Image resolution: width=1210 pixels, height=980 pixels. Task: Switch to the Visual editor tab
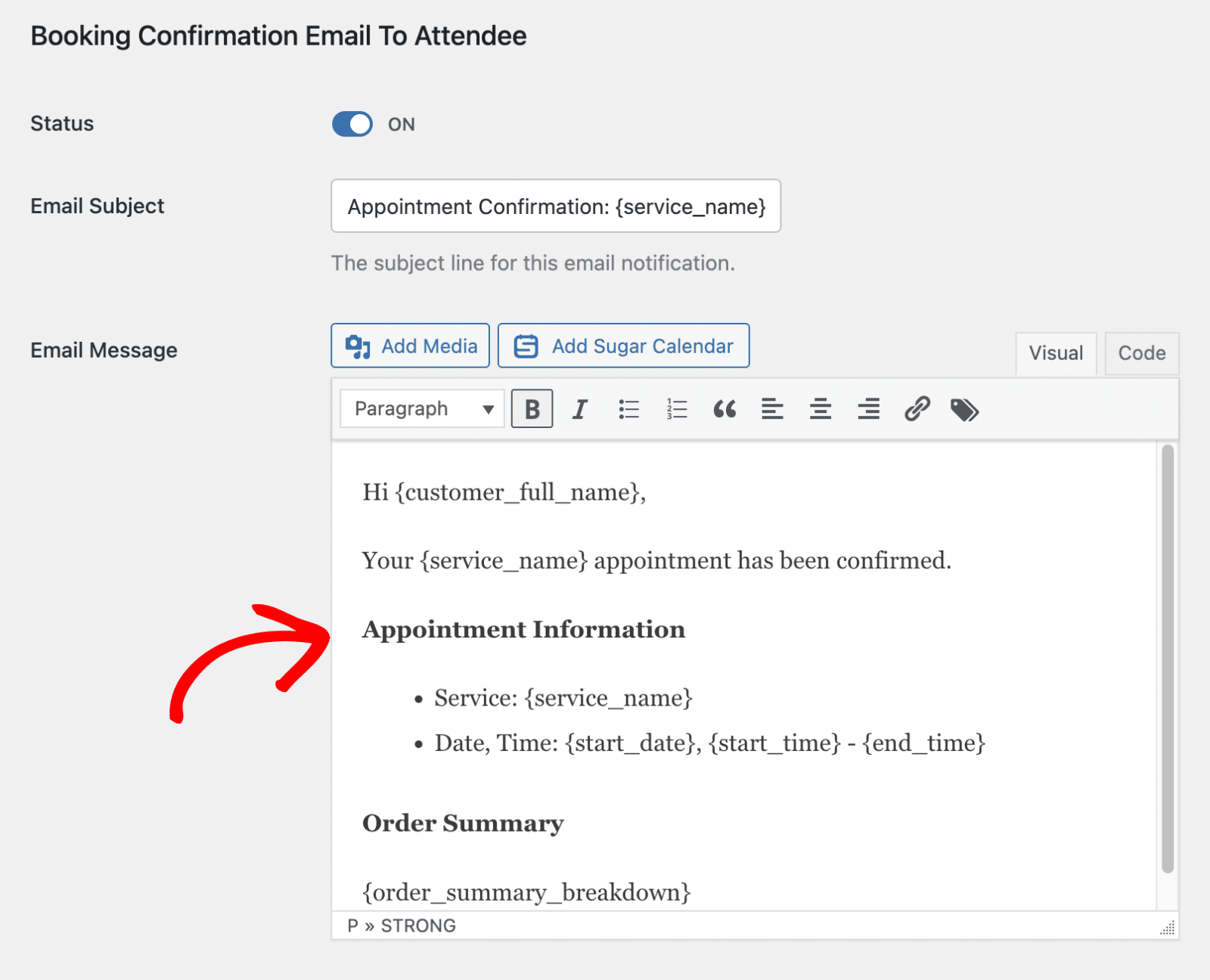1056,353
